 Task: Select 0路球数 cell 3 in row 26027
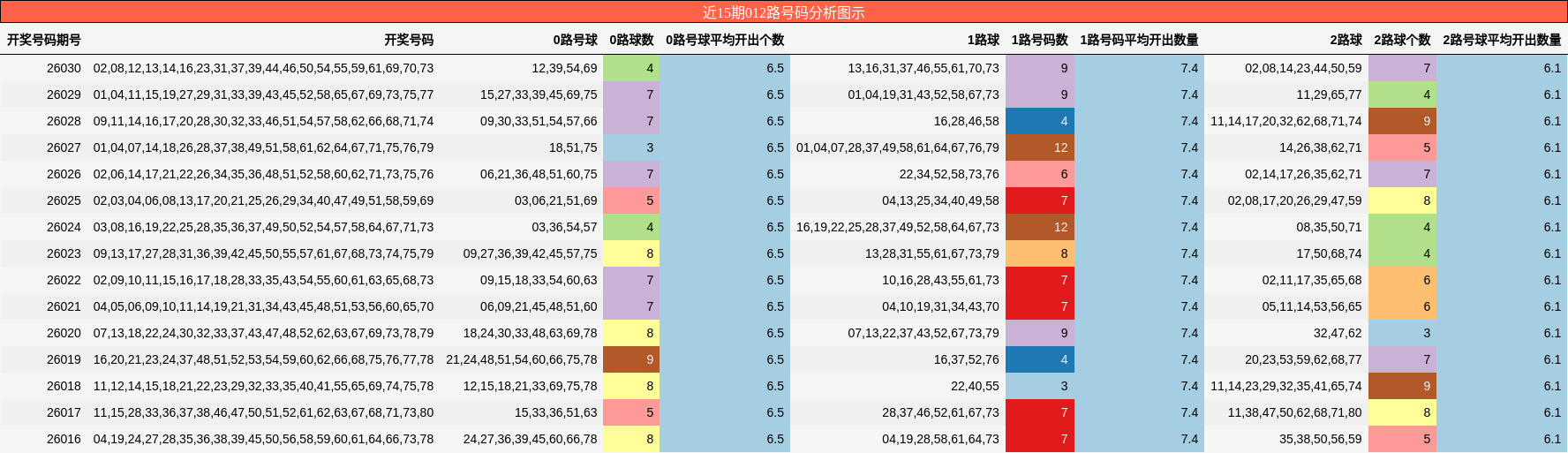(x=631, y=147)
